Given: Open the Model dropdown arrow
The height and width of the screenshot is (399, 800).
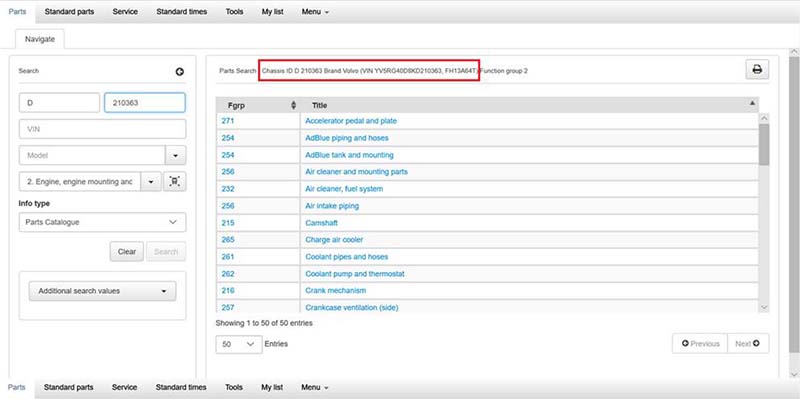Looking at the screenshot, I should [x=176, y=155].
